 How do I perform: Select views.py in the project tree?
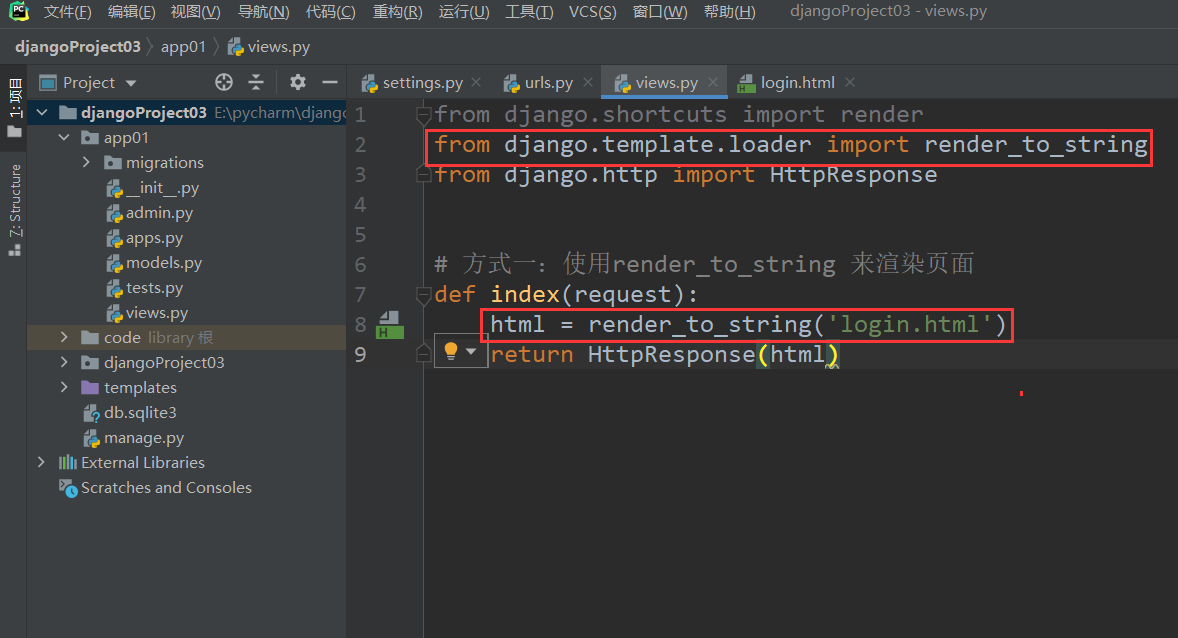tap(147, 313)
